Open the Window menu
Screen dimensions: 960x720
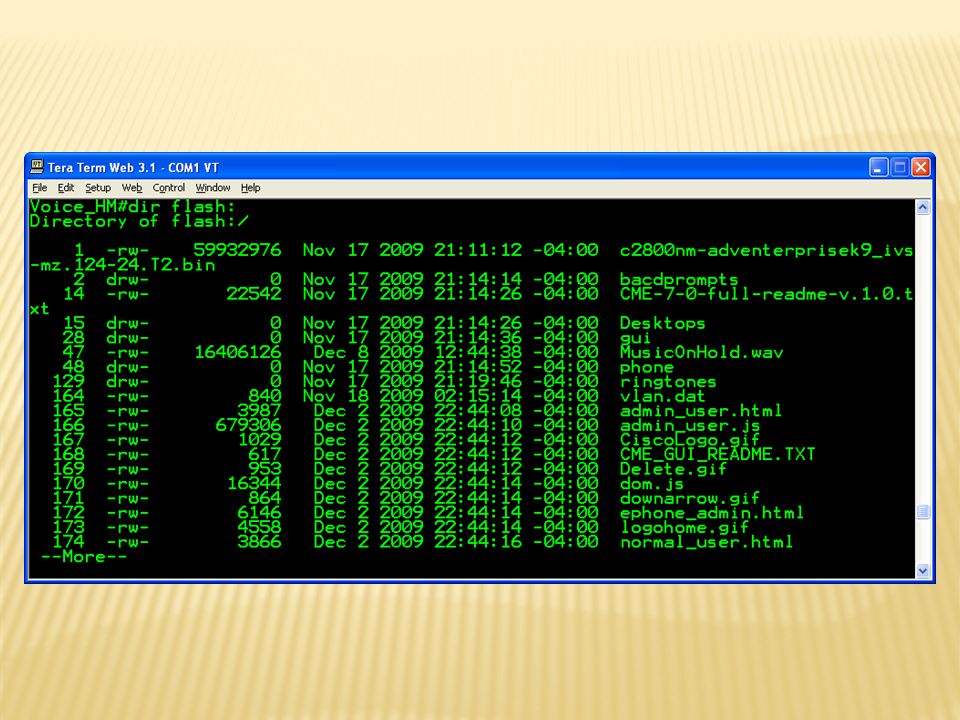(213, 188)
